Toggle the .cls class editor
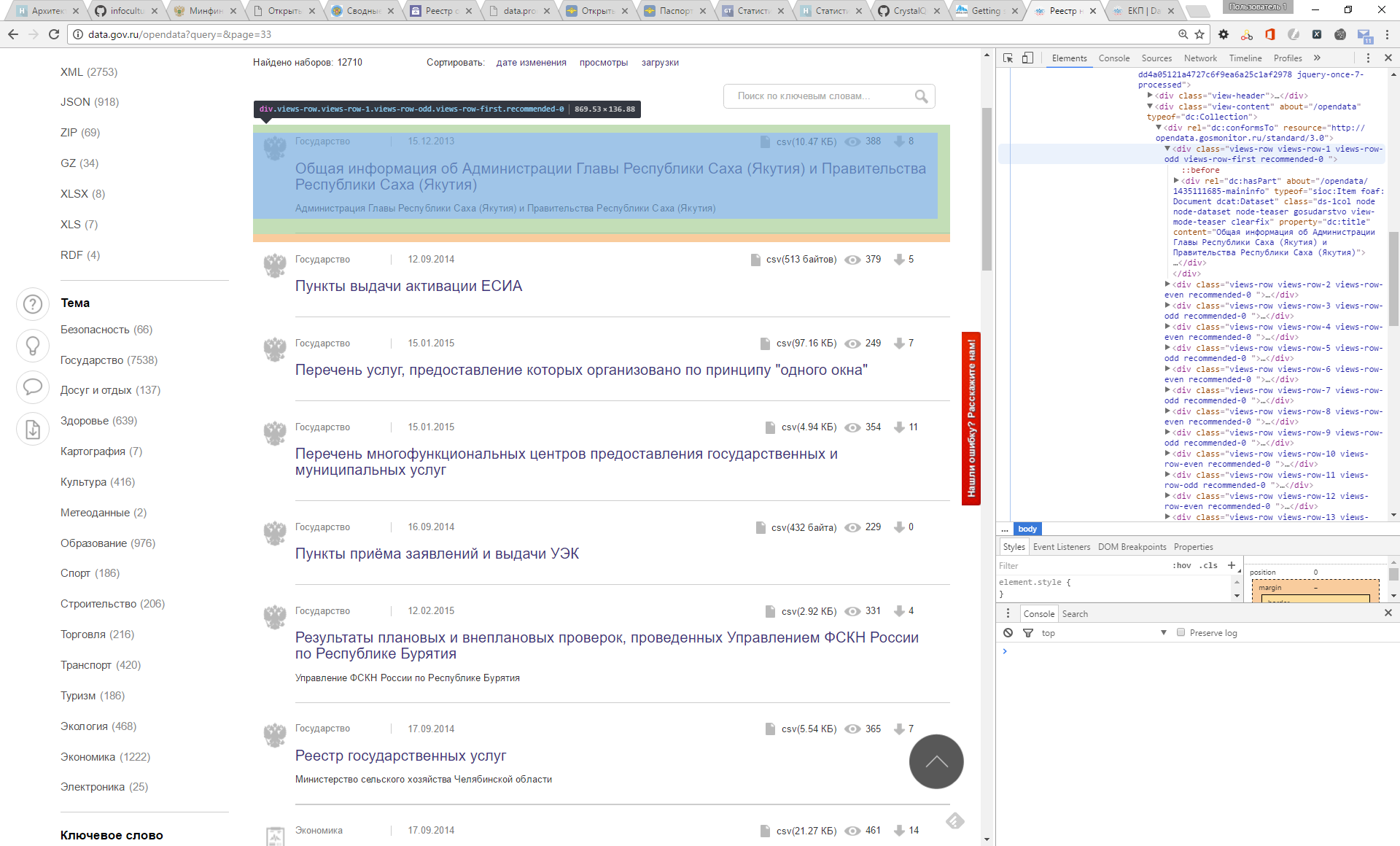 tap(1209, 565)
